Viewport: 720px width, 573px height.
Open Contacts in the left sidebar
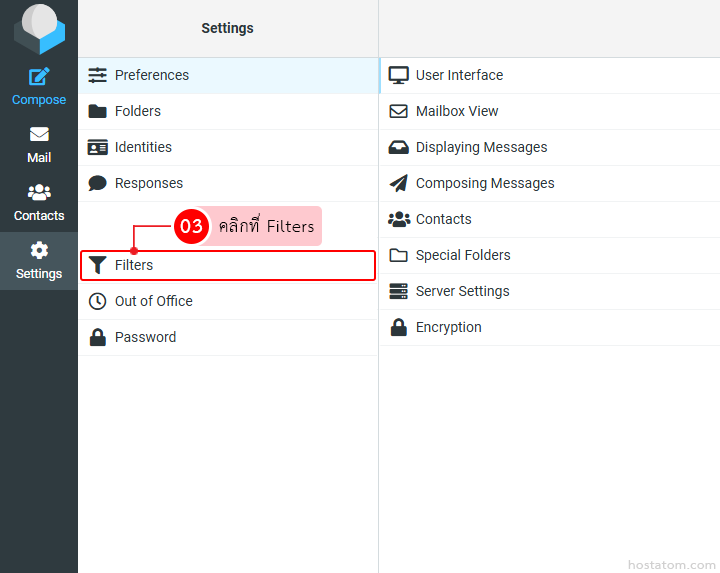39,202
